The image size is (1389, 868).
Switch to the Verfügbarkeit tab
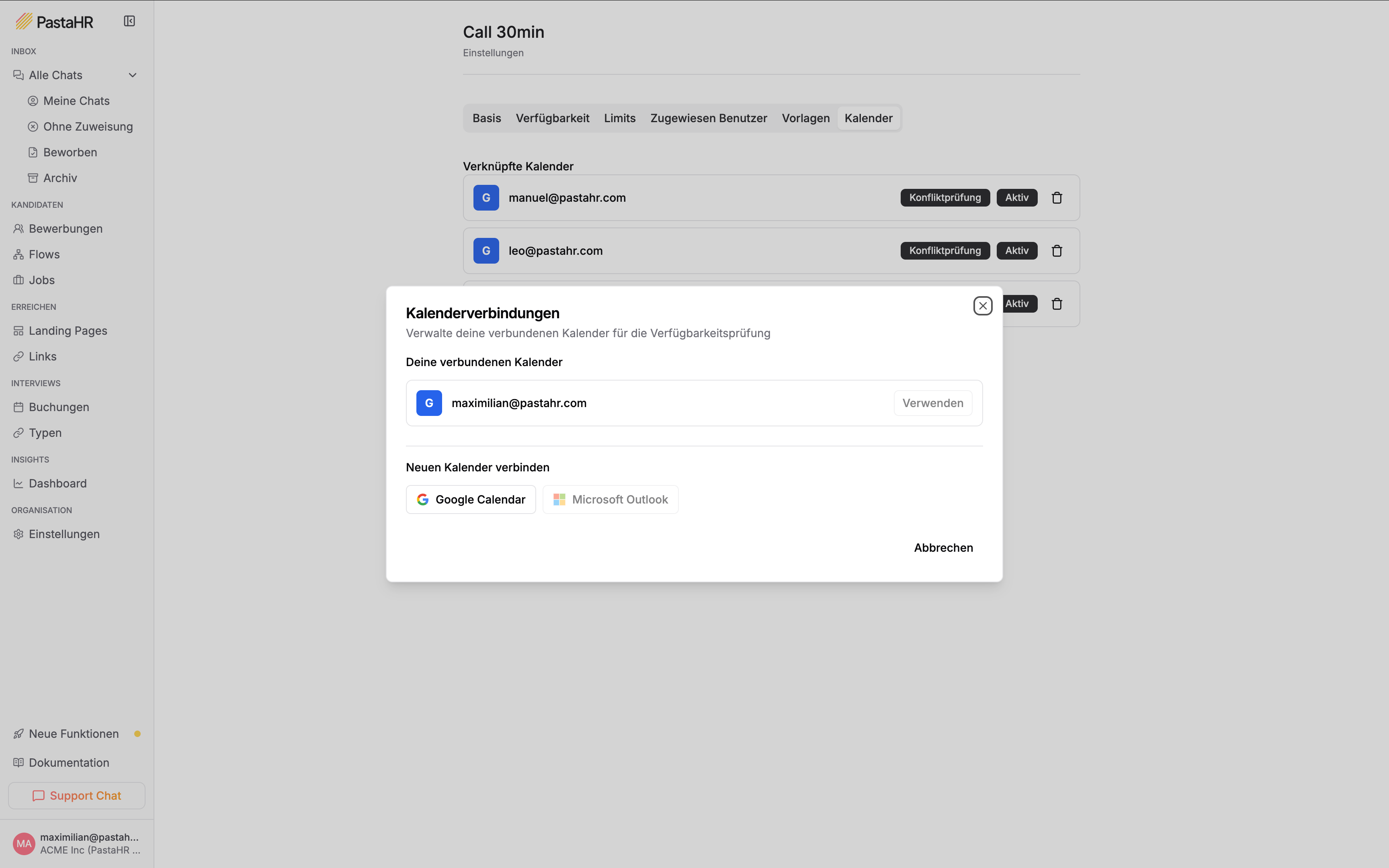coord(552,118)
